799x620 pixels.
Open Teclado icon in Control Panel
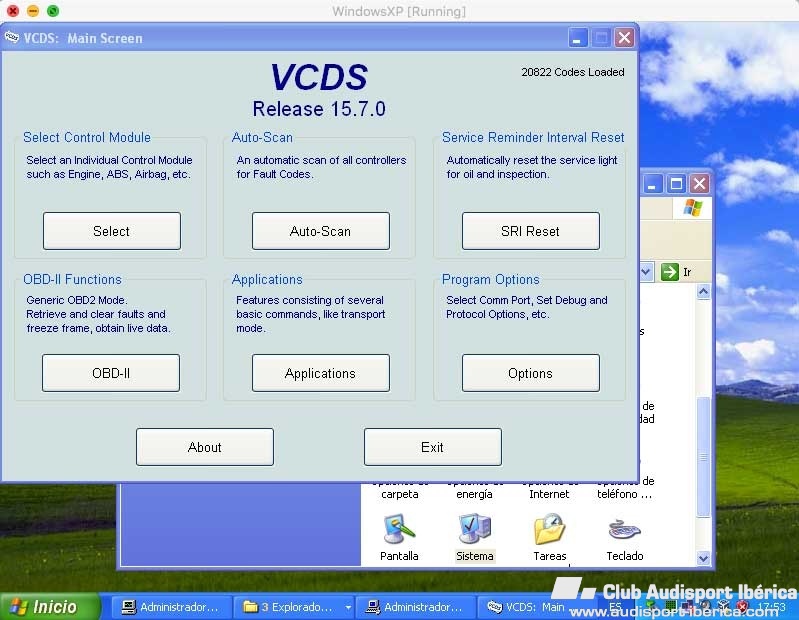click(x=625, y=537)
